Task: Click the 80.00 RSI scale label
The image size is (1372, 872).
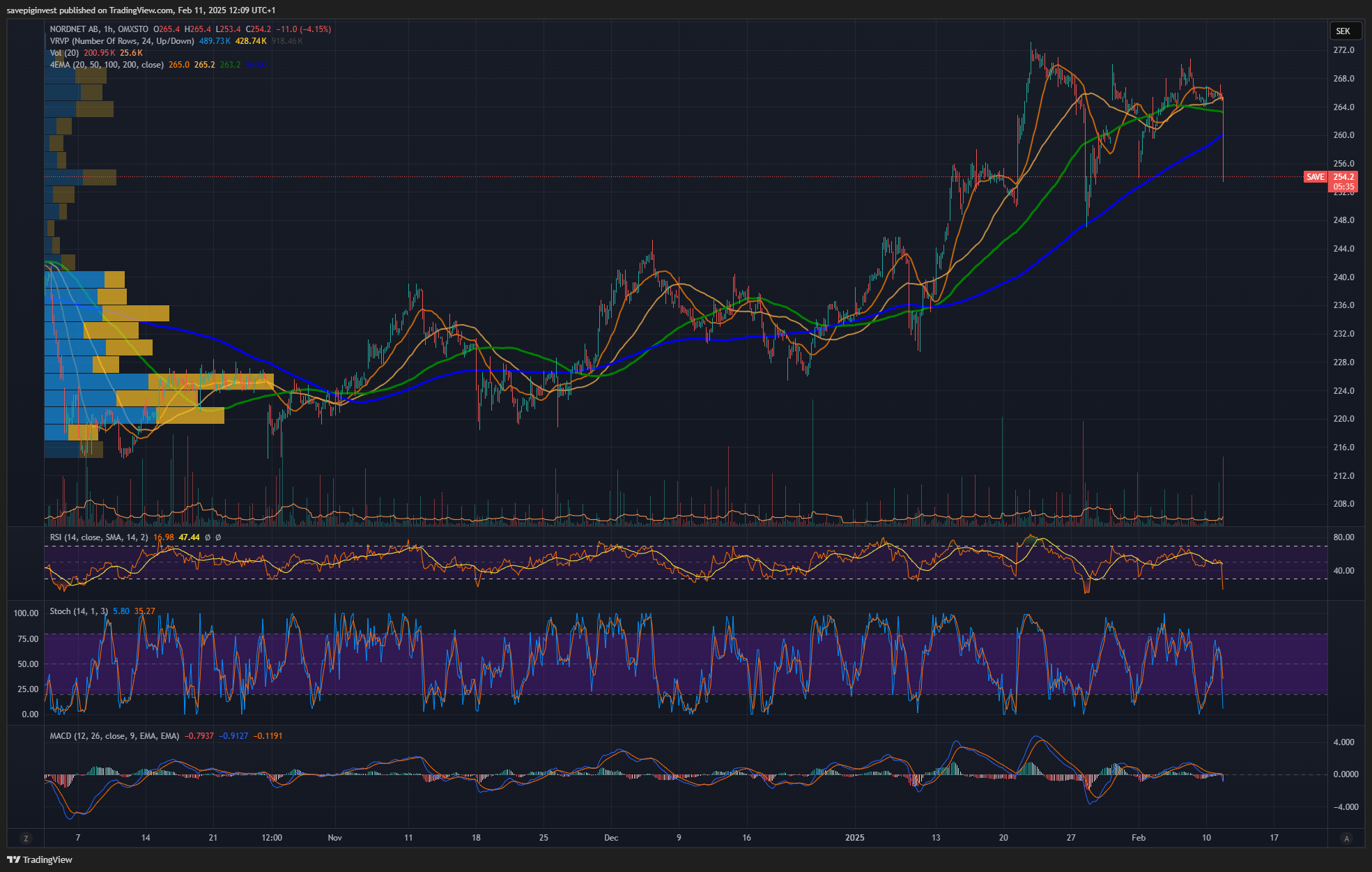Action: coord(1343,537)
